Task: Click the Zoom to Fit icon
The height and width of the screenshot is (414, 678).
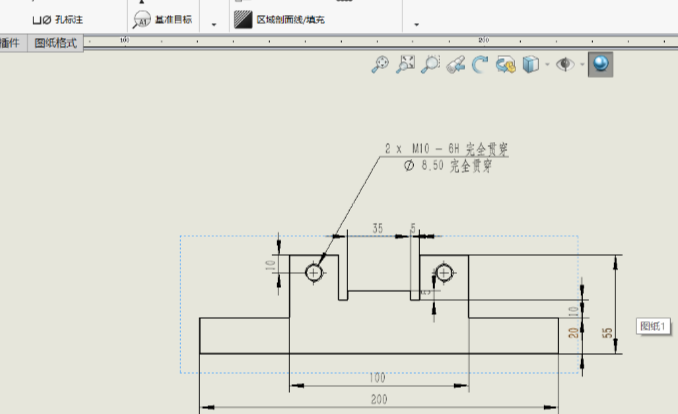Action: 380,65
